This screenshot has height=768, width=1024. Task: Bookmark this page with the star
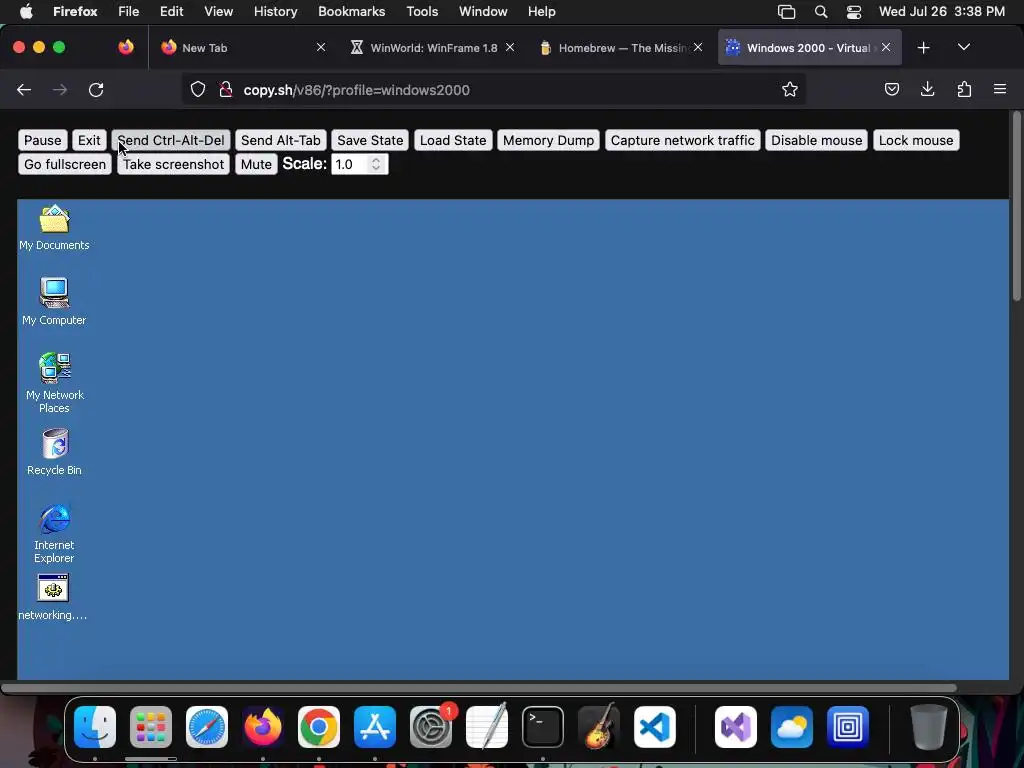pyautogui.click(x=790, y=90)
